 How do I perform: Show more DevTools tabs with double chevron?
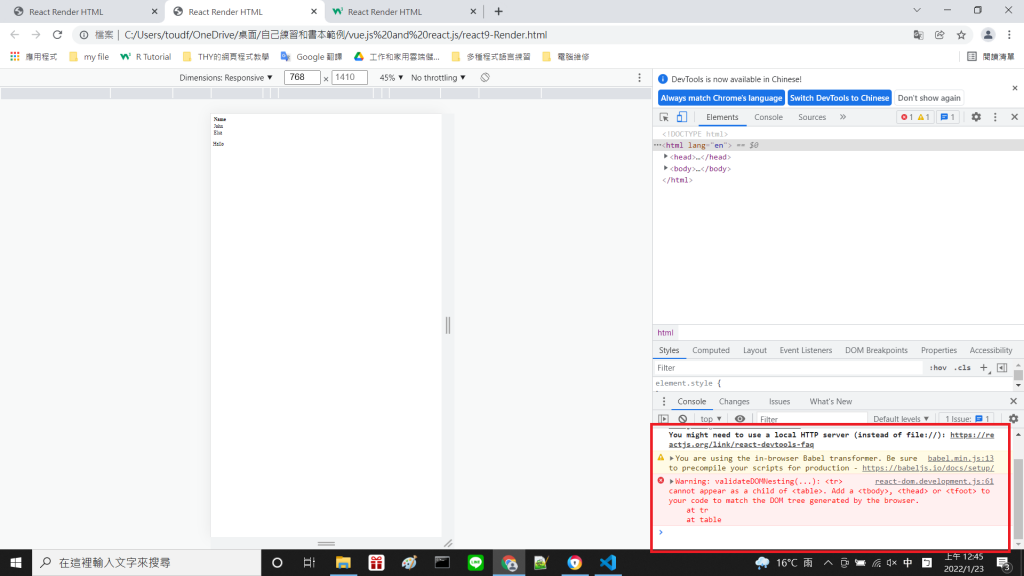(x=843, y=117)
